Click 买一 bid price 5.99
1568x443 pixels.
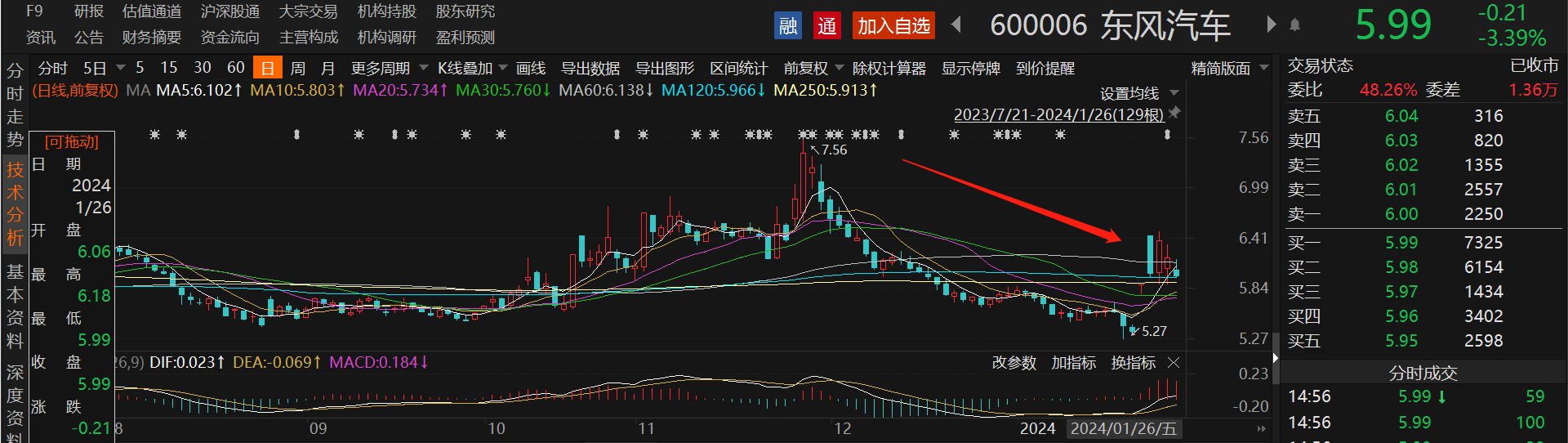tap(1401, 243)
